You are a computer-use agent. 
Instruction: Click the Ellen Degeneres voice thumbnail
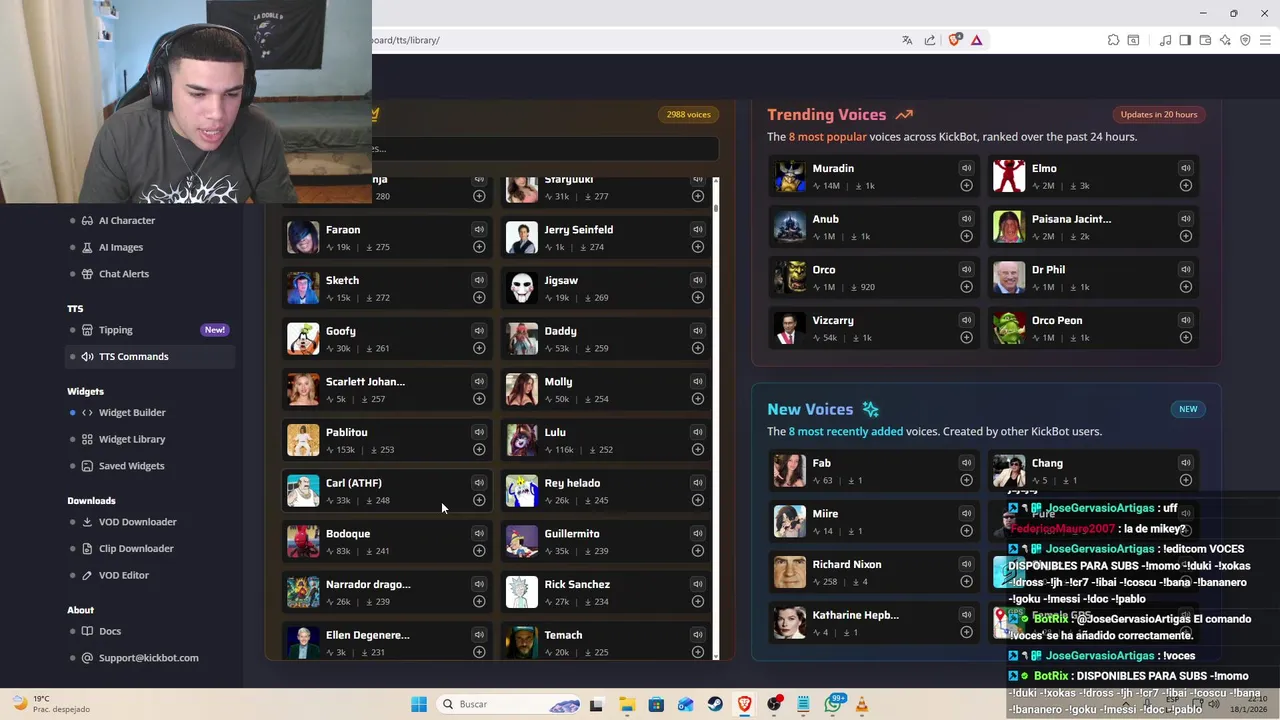pos(303,642)
